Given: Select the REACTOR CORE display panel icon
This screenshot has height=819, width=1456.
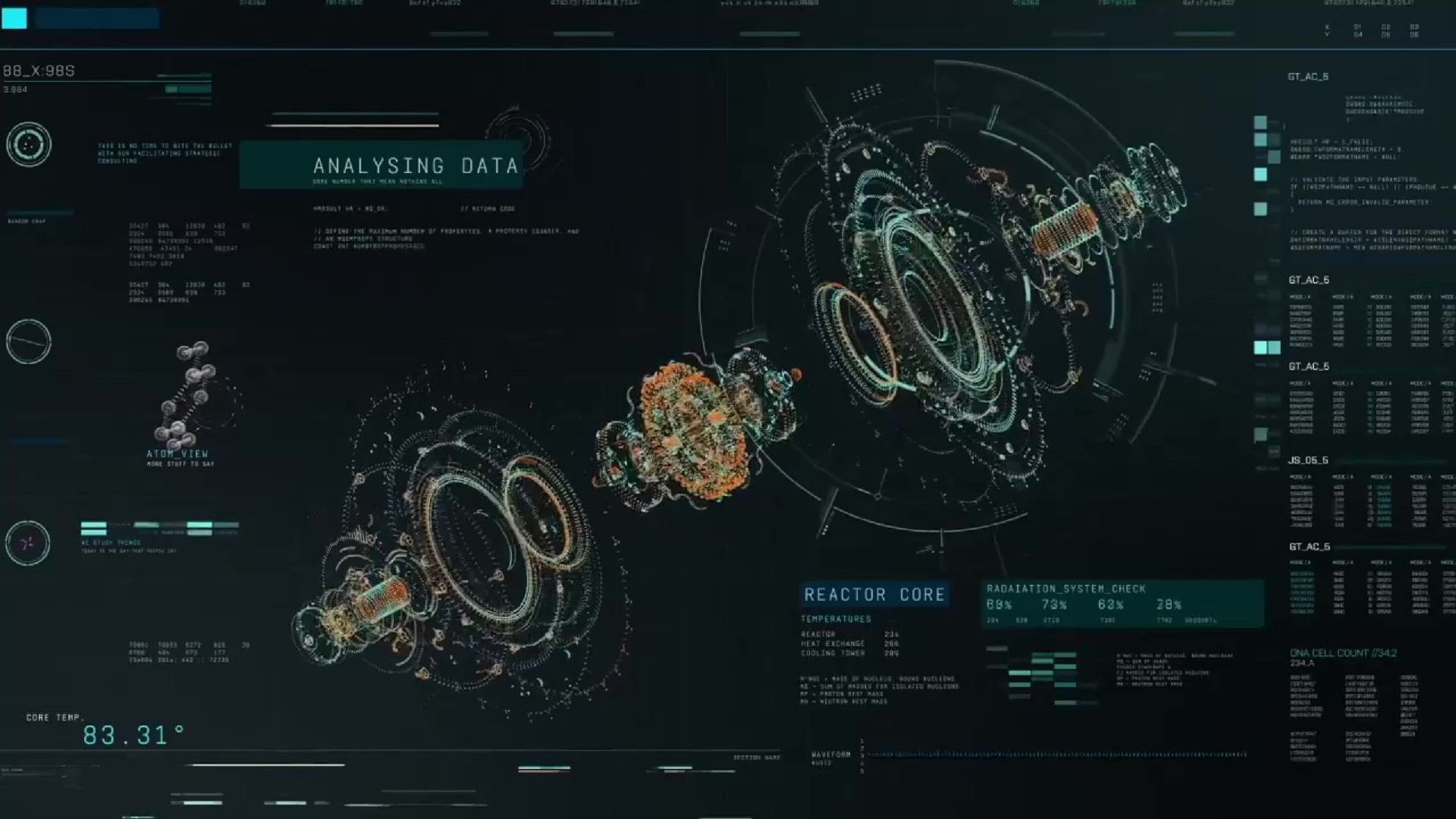Looking at the screenshot, I should (x=875, y=594).
